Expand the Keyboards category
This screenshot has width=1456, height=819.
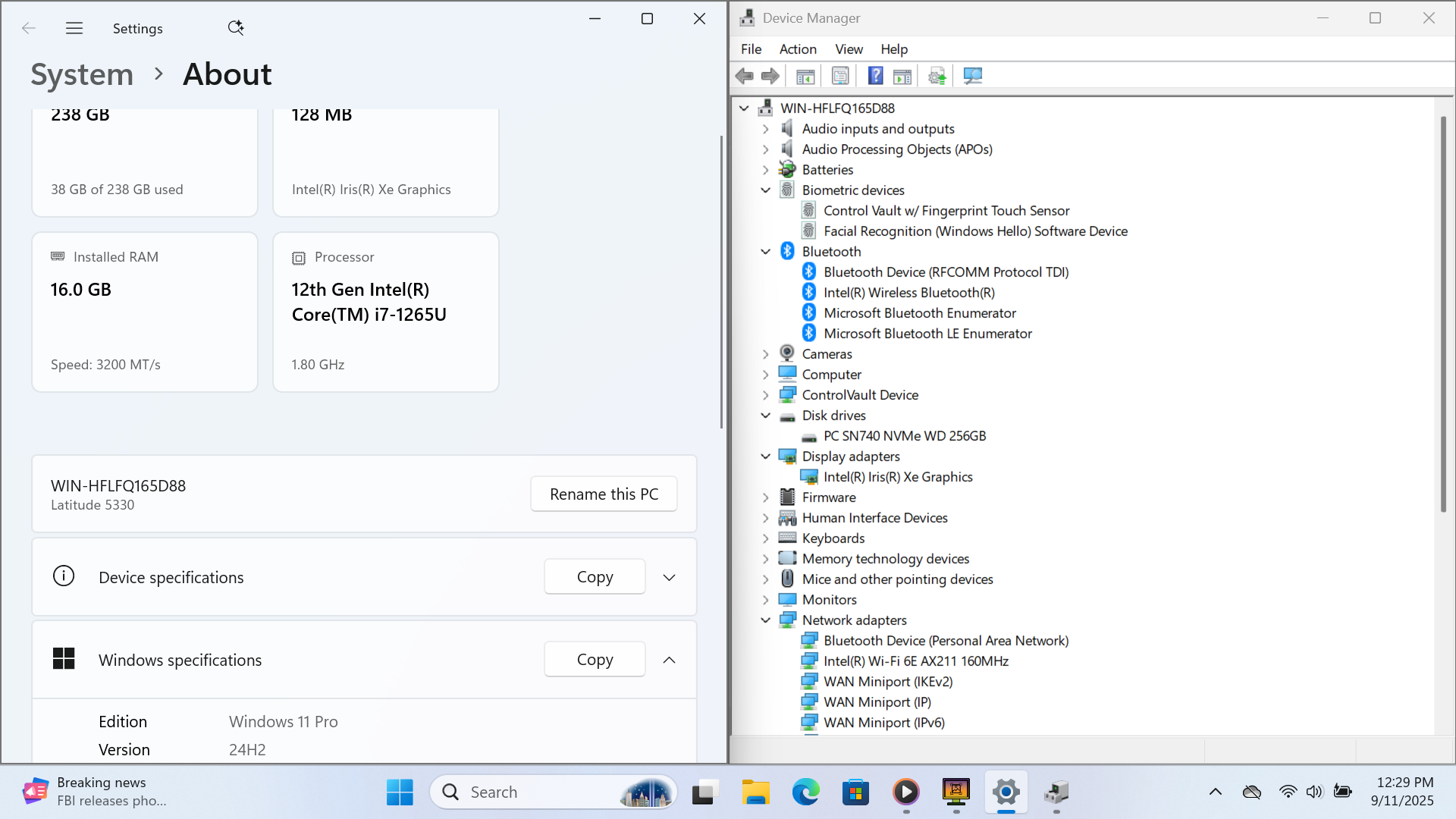tap(766, 538)
